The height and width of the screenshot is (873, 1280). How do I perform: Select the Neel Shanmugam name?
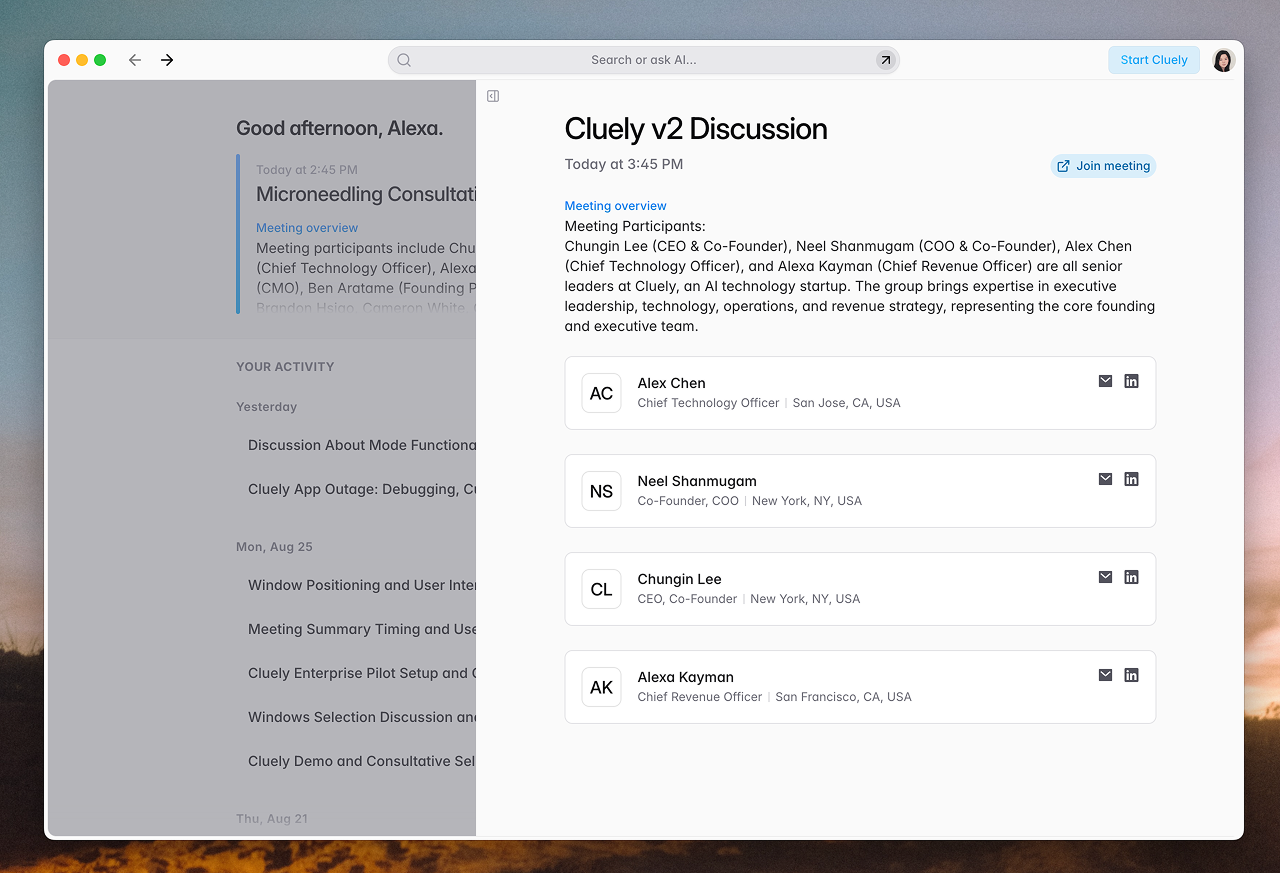pos(697,481)
